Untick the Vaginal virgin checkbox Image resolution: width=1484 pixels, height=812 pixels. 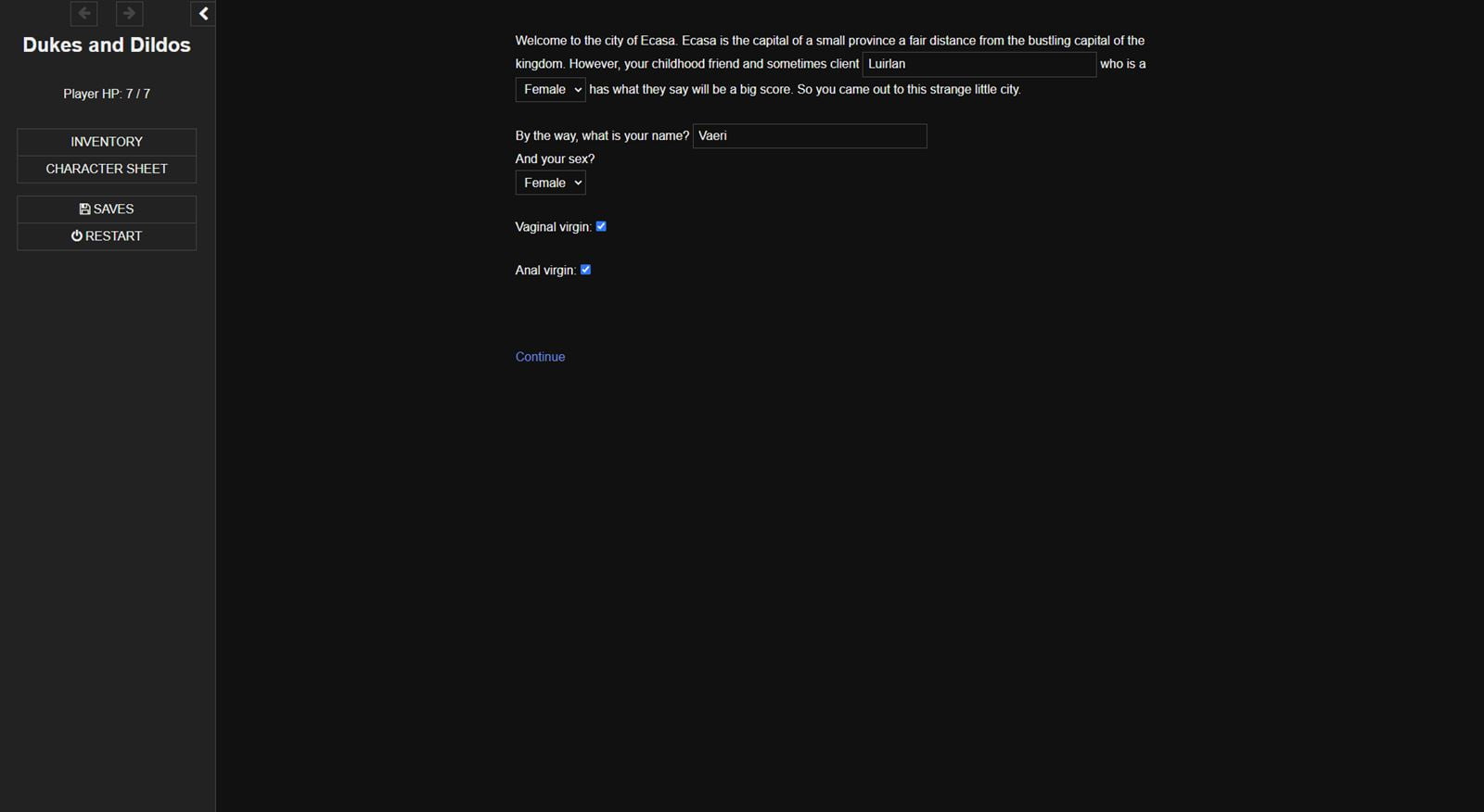[601, 226]
